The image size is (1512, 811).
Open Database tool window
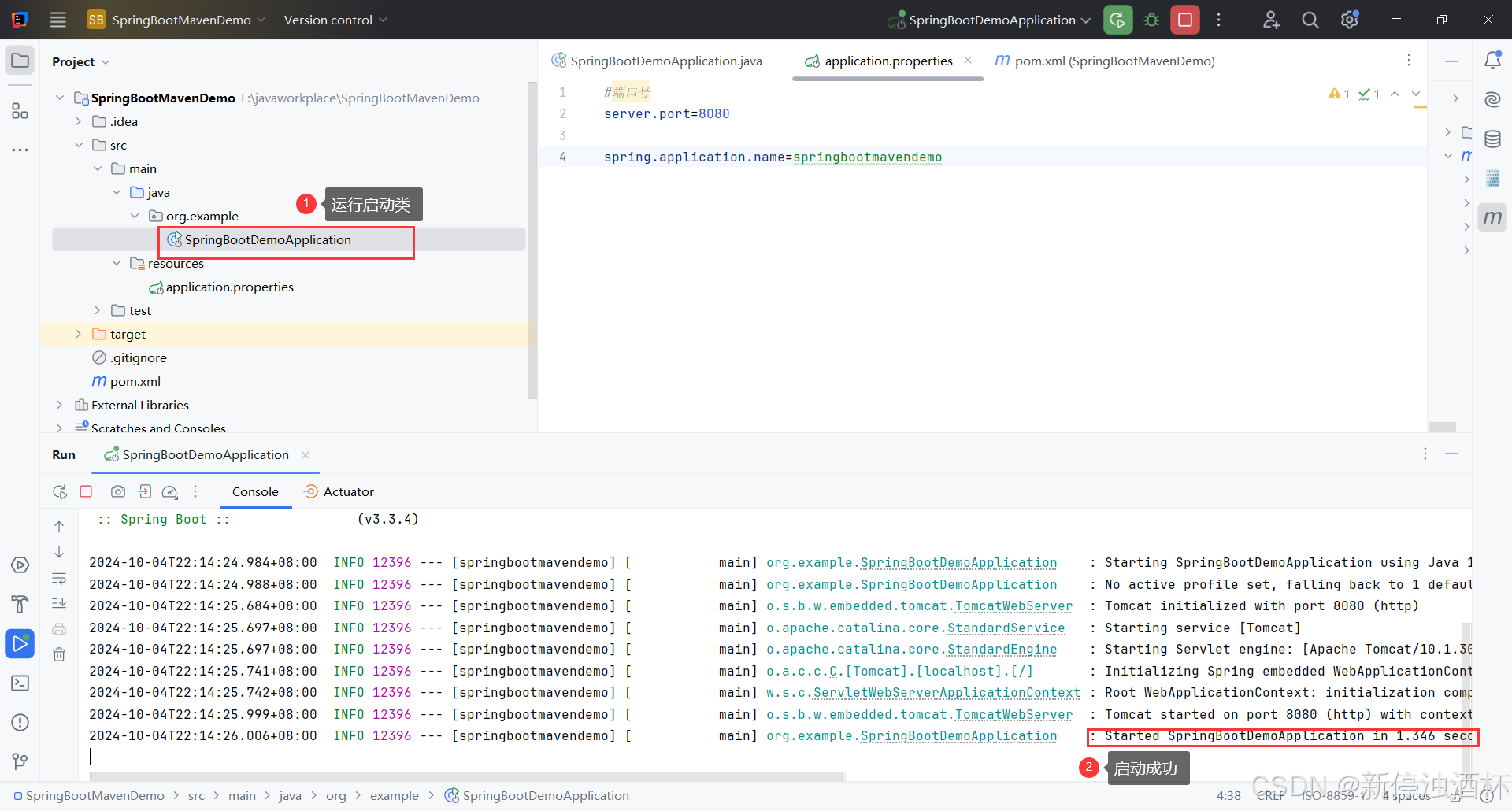(x=1492, y=139)
